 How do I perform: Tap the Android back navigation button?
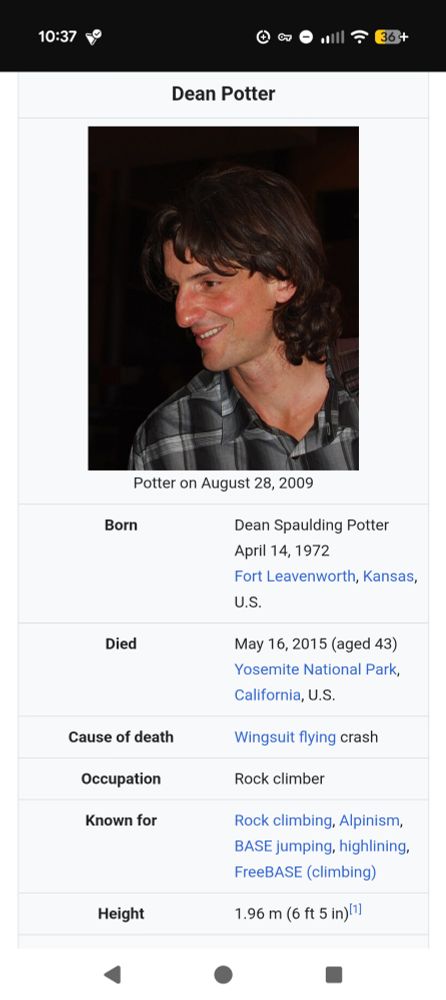[112, 974]
